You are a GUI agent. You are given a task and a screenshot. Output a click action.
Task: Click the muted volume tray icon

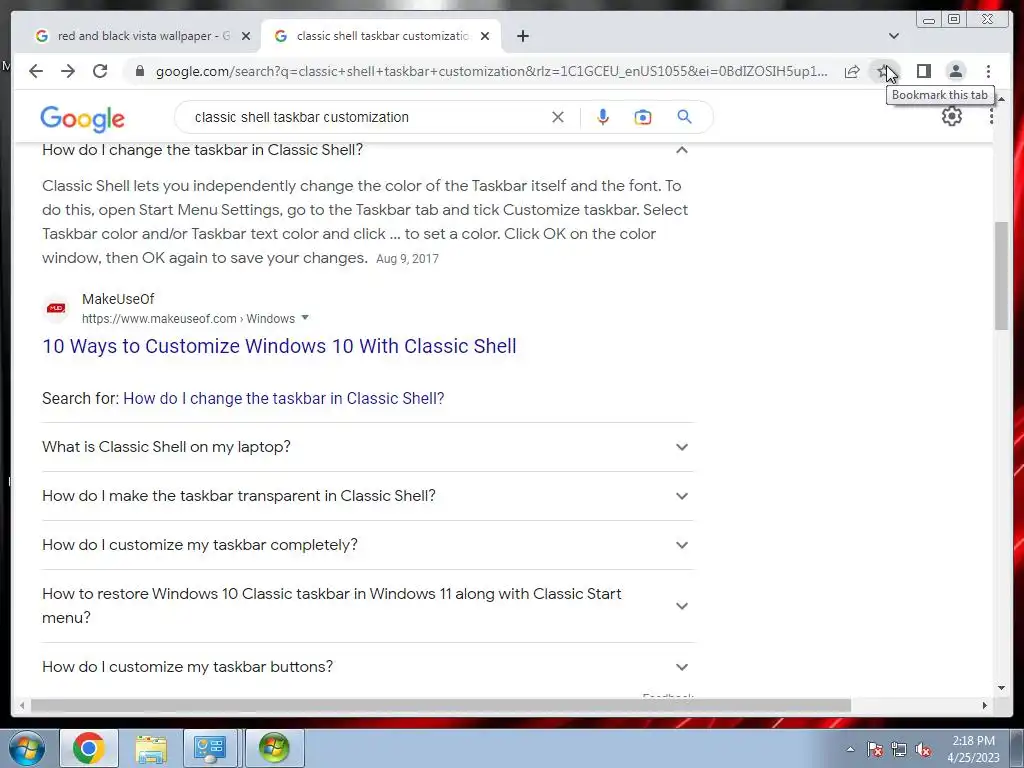tap(923, 749)
